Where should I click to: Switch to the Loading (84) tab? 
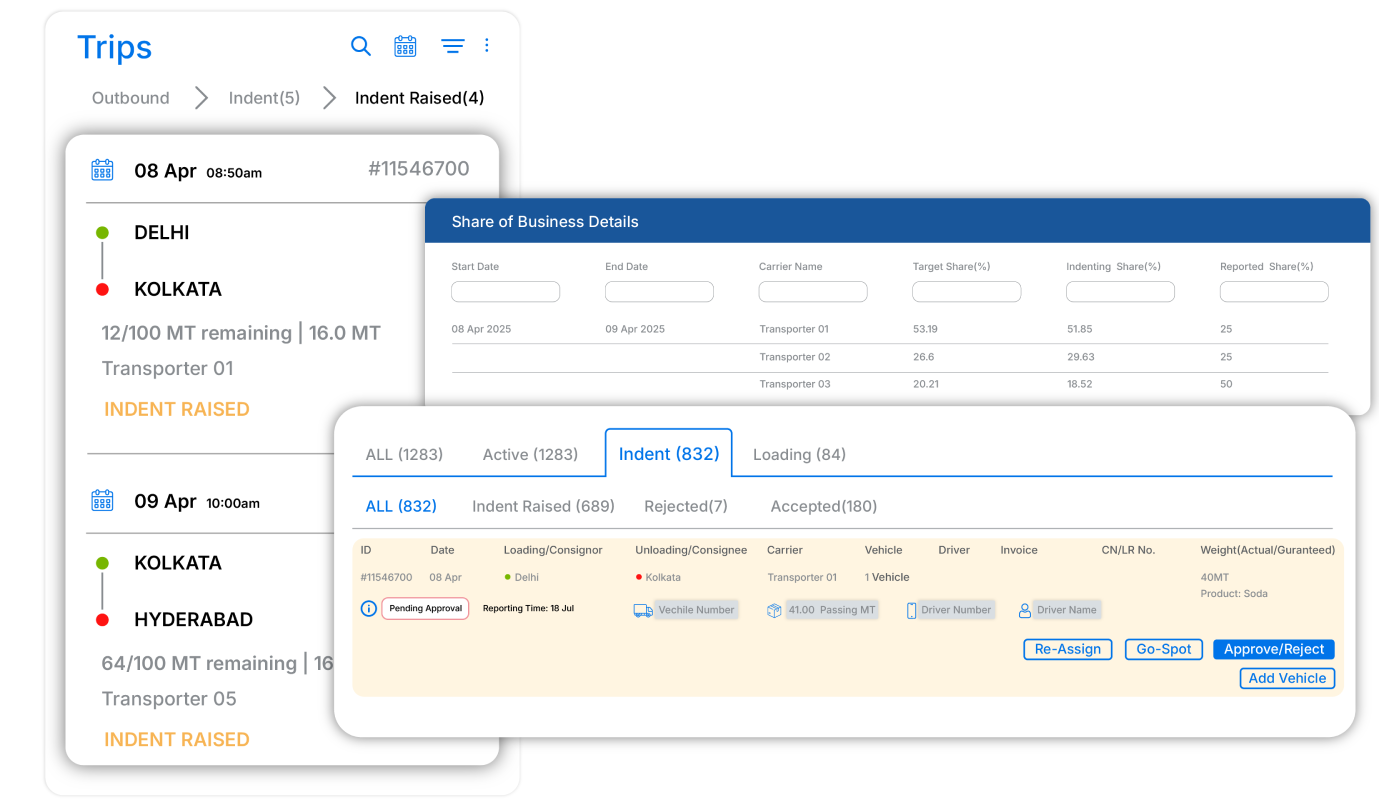(x=799, y=454)
